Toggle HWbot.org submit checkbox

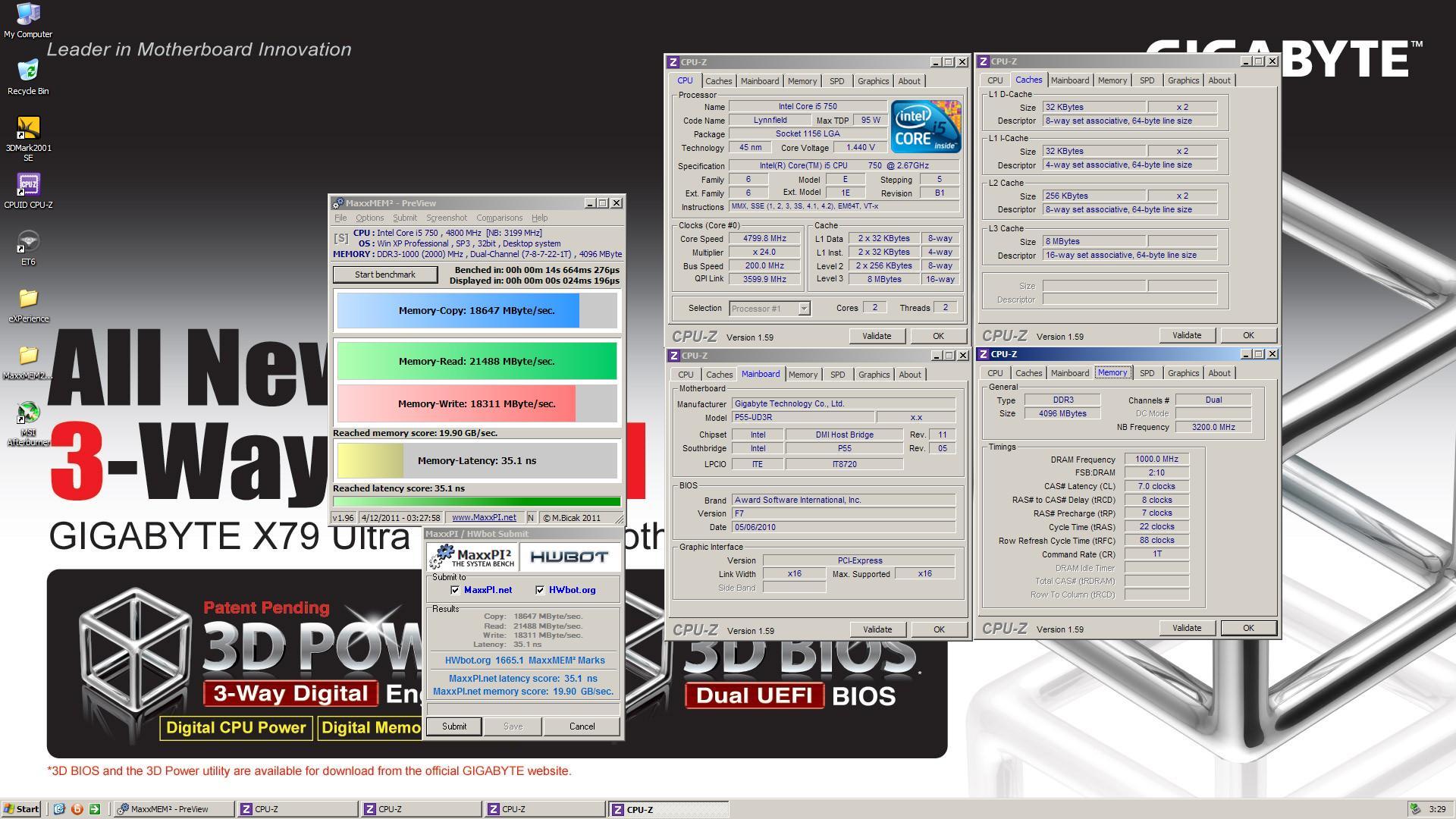[540, 590]
